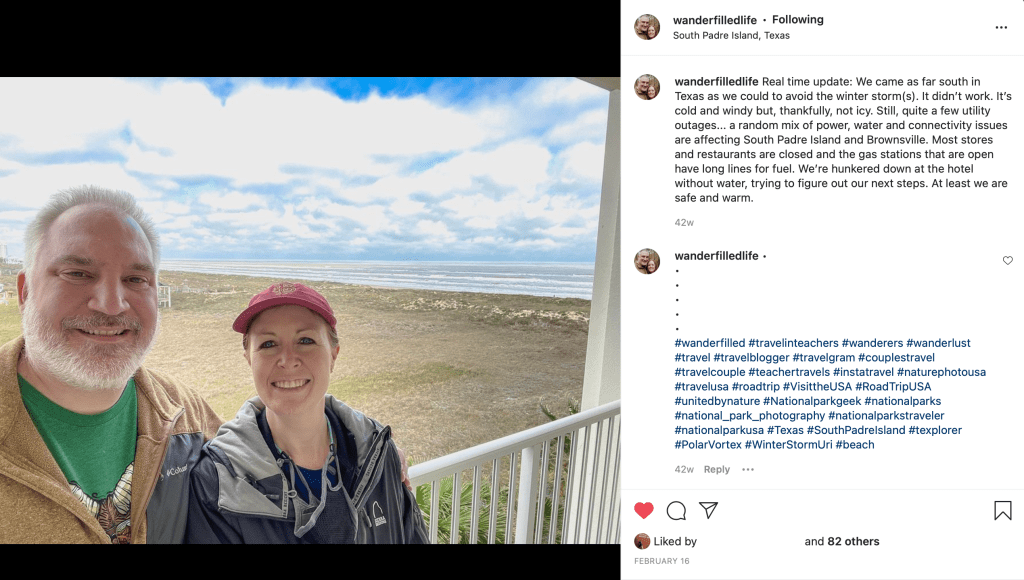
Task: Open the #SouthPadreIsland hashtag
Action: coord(856,430)
